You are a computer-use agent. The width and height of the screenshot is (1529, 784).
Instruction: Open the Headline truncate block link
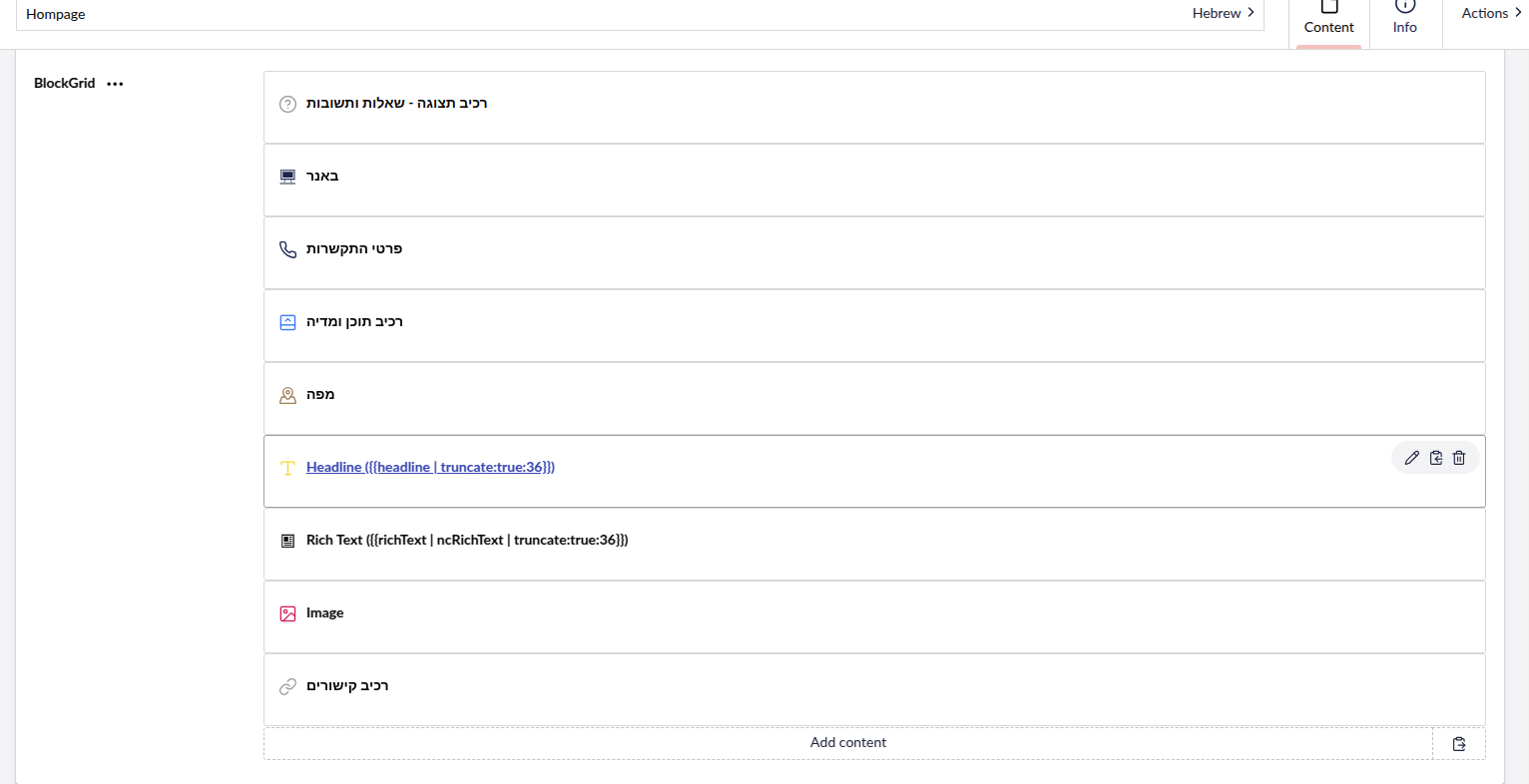click(x=430, y=467)
